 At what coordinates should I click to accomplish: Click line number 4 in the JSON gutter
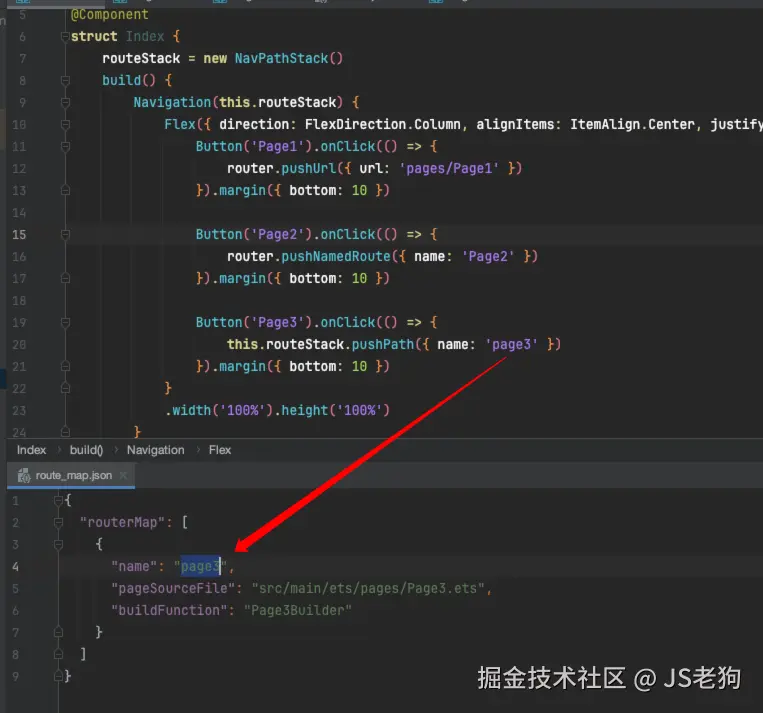[16, 567]
